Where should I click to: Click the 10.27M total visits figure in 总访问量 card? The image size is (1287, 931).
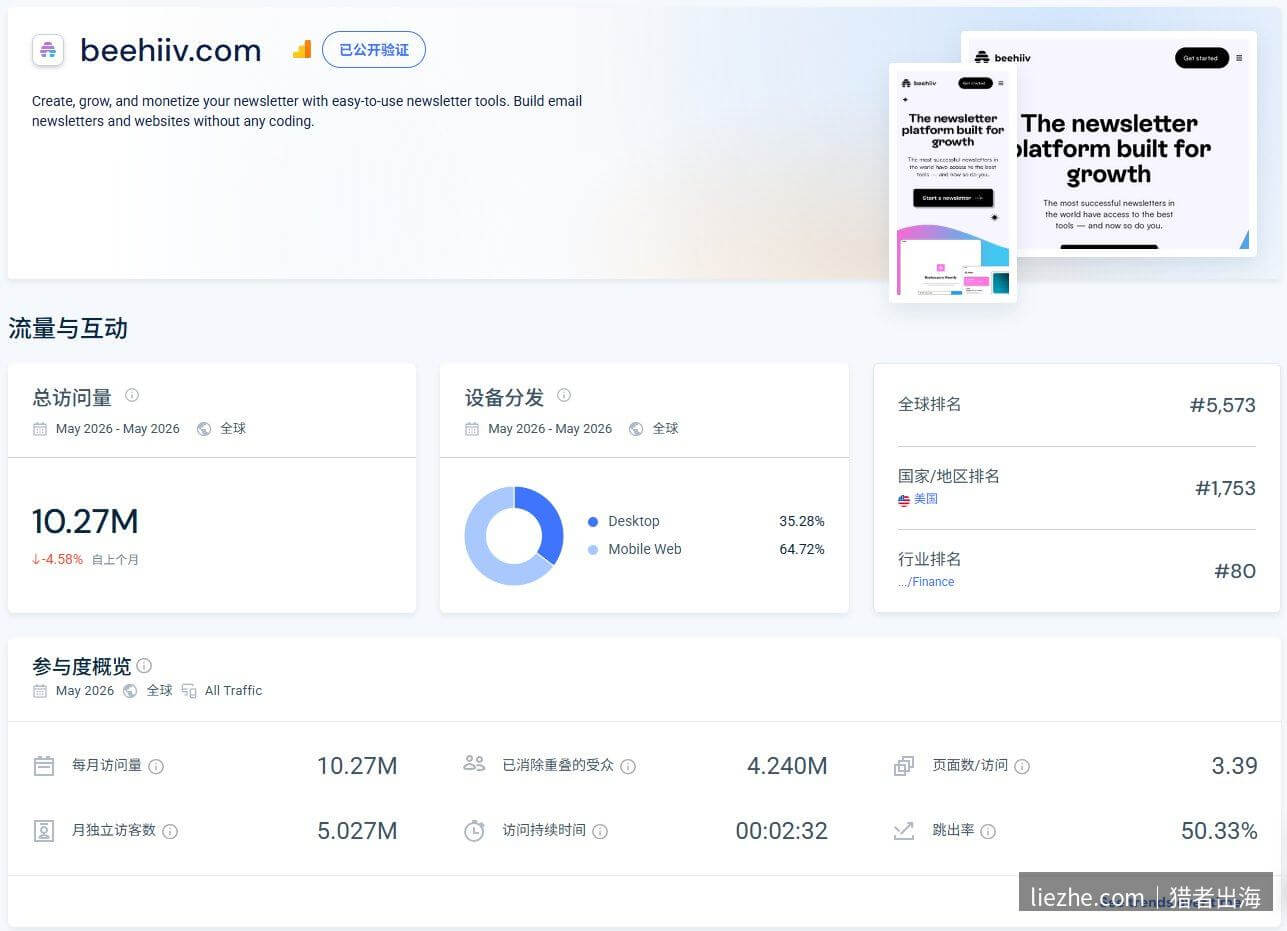click(x=85, y=522)
